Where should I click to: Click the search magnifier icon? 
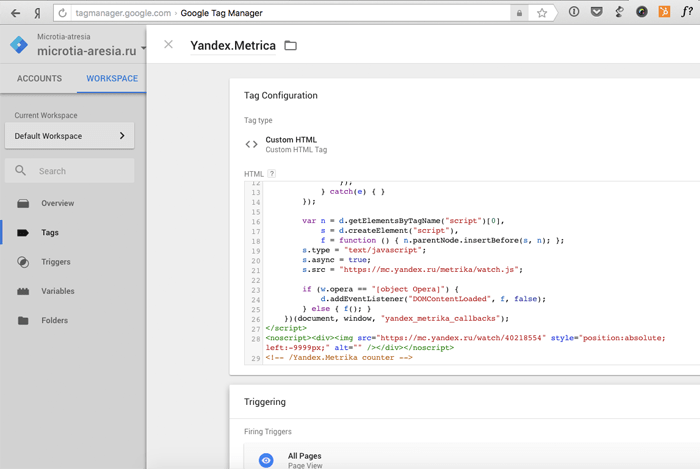click(x=20, y=170)
